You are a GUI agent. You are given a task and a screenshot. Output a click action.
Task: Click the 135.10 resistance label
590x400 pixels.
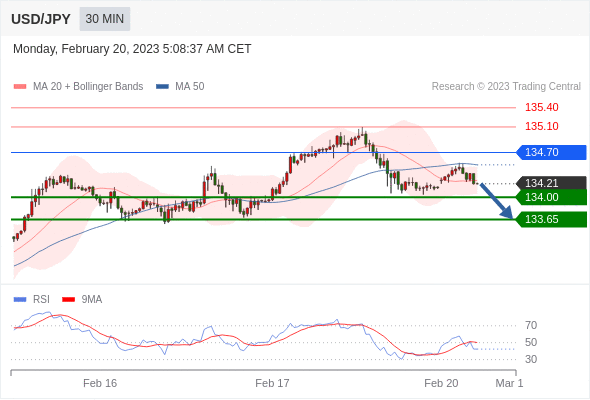click(x=541, y=126)
